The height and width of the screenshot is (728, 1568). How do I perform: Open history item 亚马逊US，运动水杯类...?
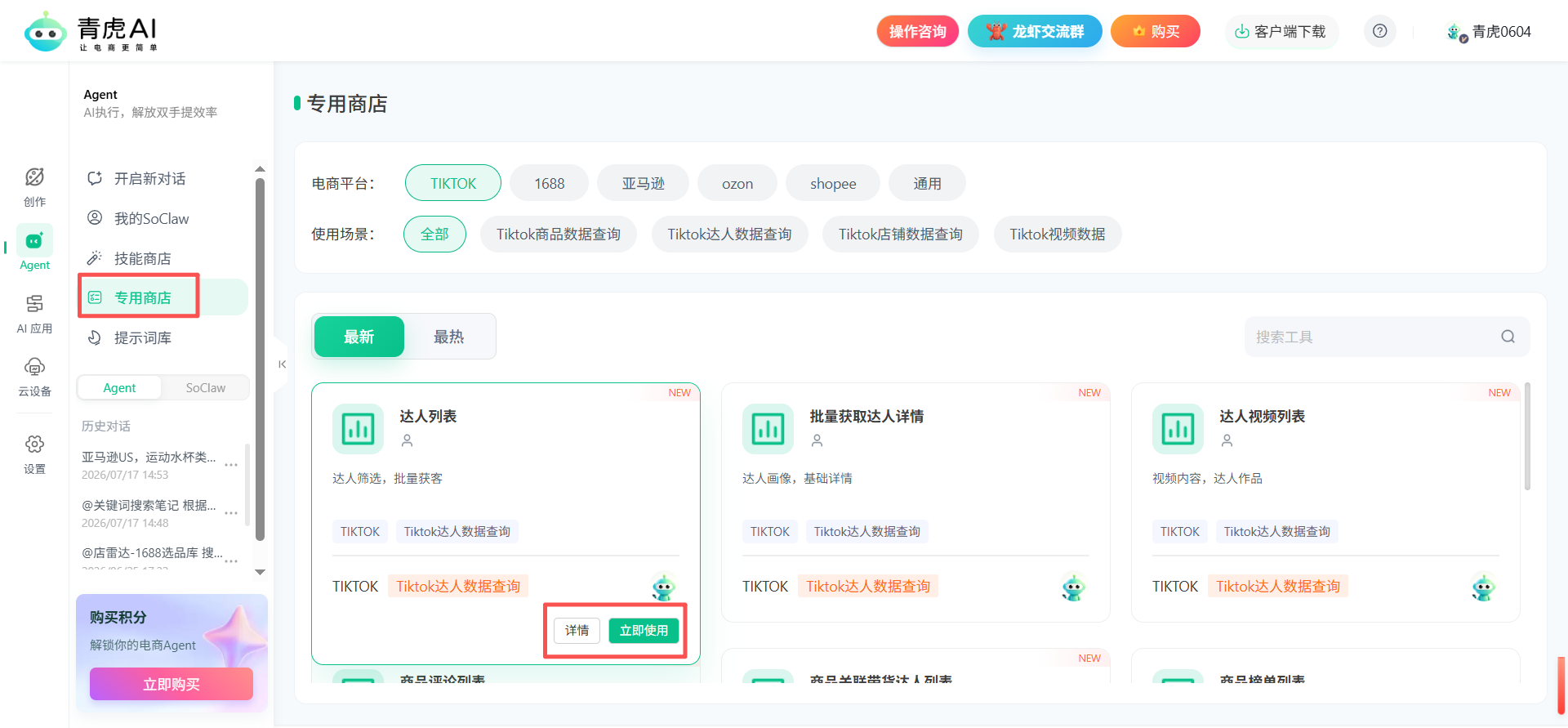pos(149,457)
